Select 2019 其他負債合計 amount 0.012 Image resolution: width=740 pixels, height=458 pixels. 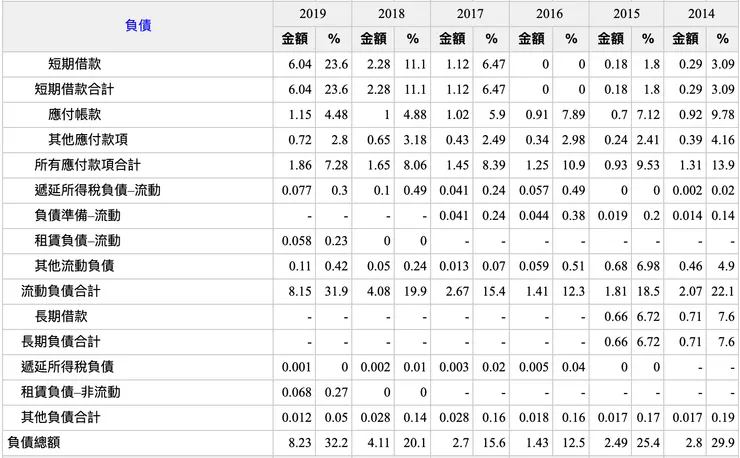(x=297, y=417)
